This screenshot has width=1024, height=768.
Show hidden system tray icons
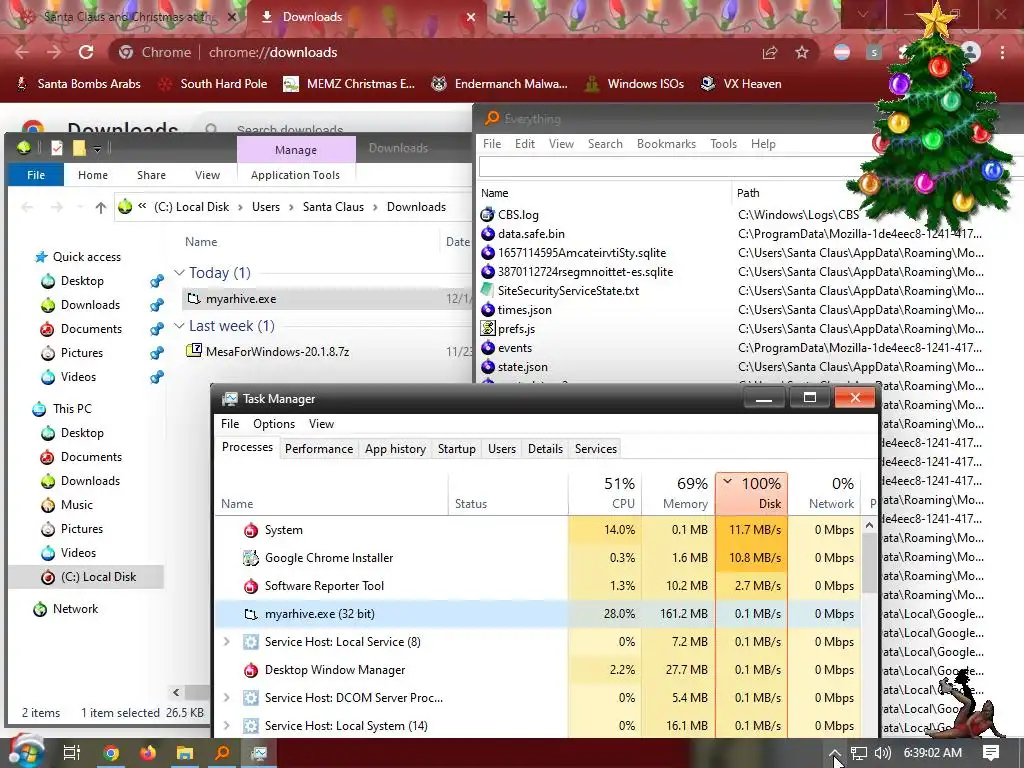coord(835,753)
